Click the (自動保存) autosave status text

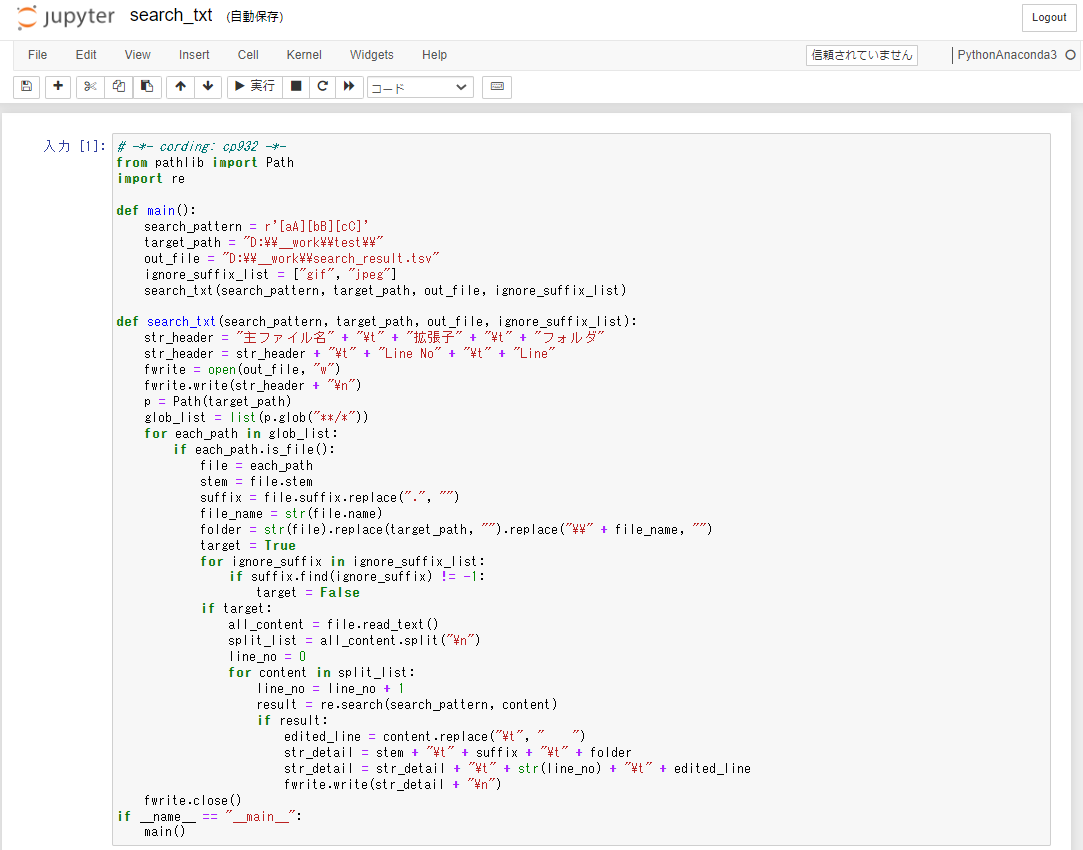coord(255,17)
